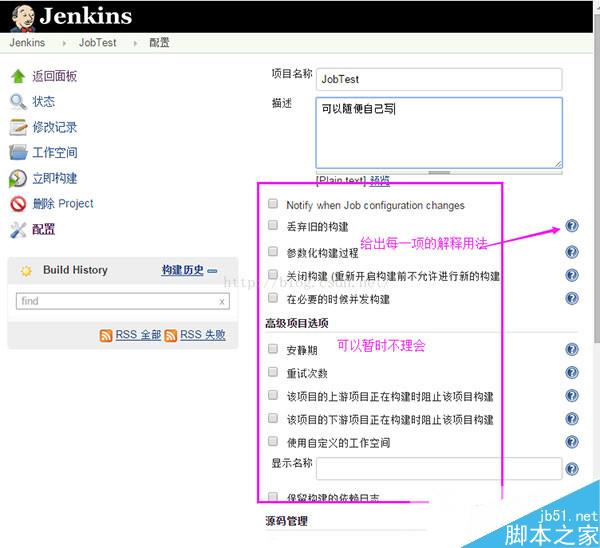Tick the 参数化构建过程 checkbox
Image resolution: width=600 pixels, height=548 pixels.
(x=273, y=251)
